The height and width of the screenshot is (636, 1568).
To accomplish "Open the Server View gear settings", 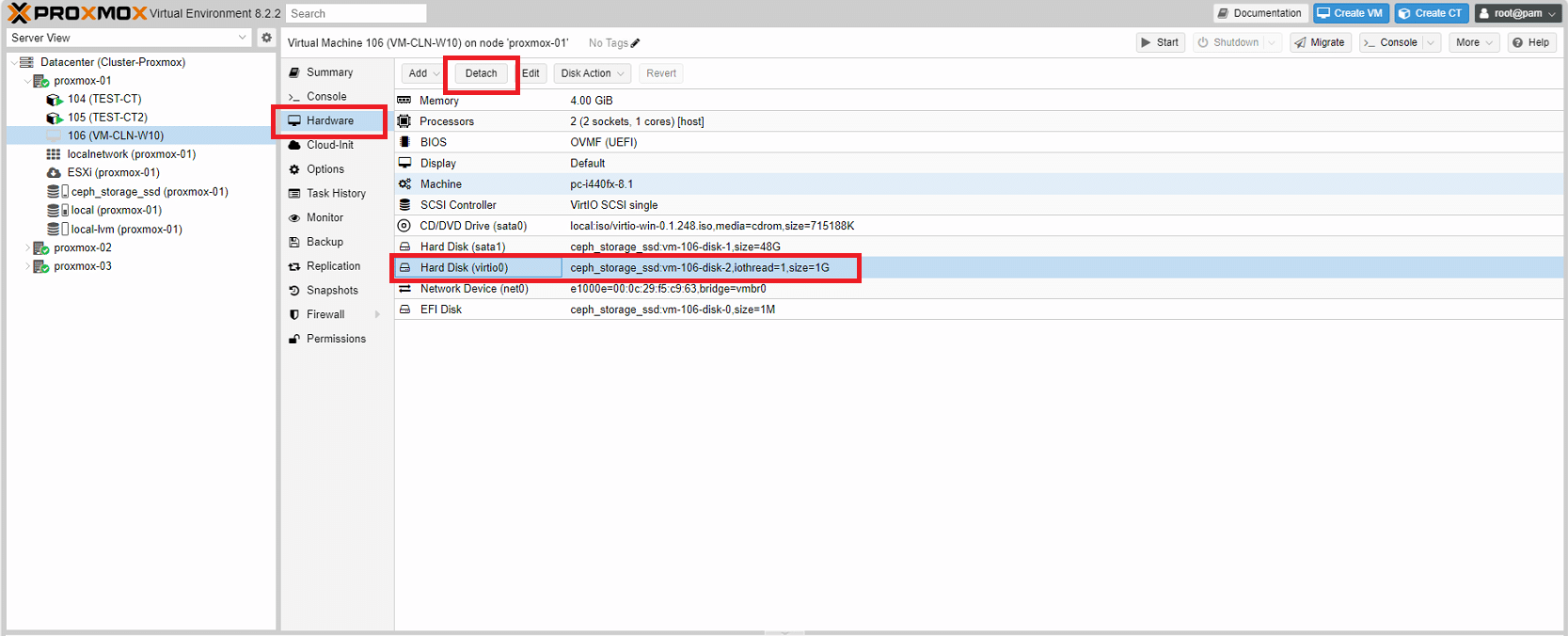I will pos(267,38).
